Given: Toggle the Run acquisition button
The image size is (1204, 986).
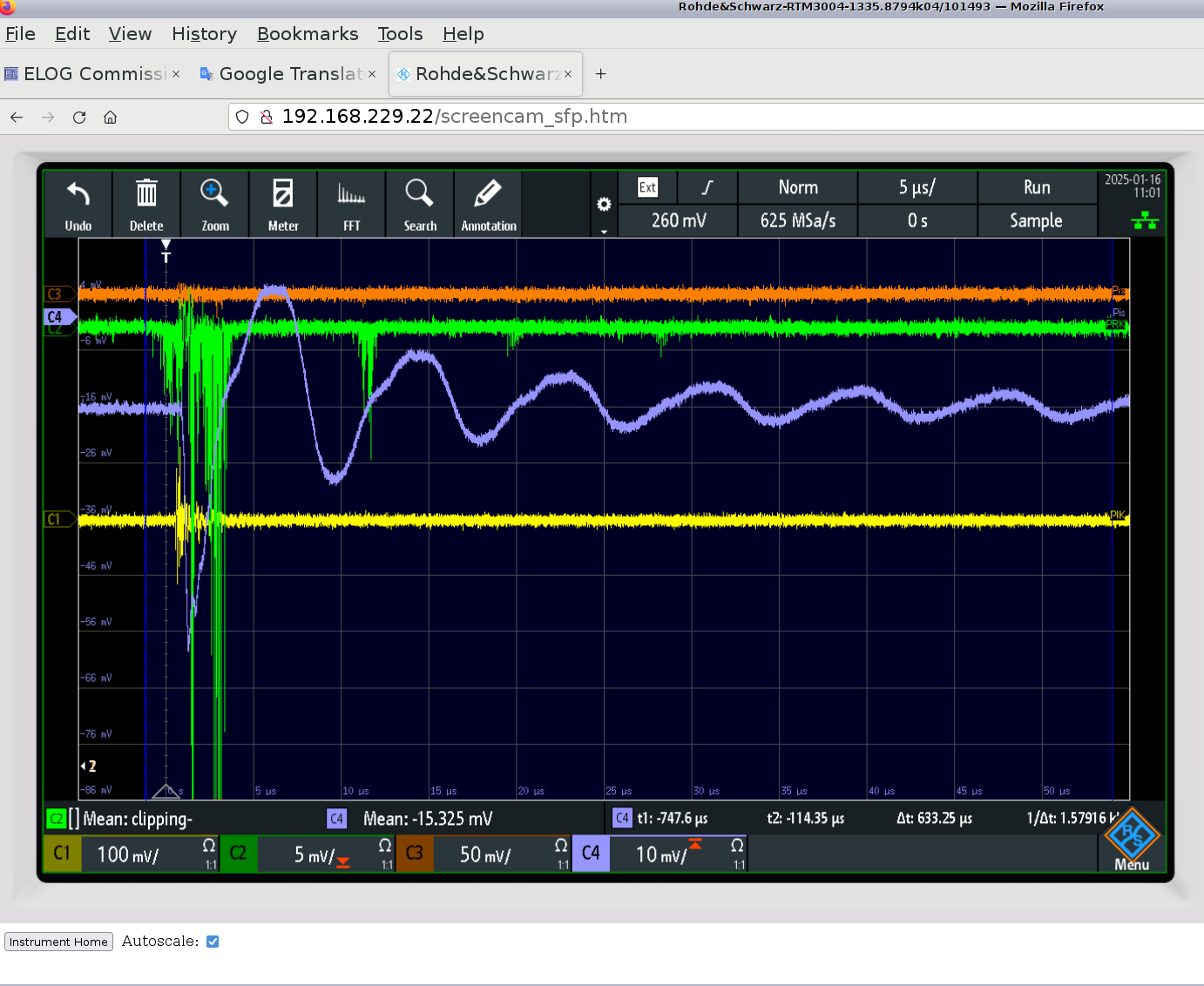Looking at the screenshot, I should coord(1037,187).
